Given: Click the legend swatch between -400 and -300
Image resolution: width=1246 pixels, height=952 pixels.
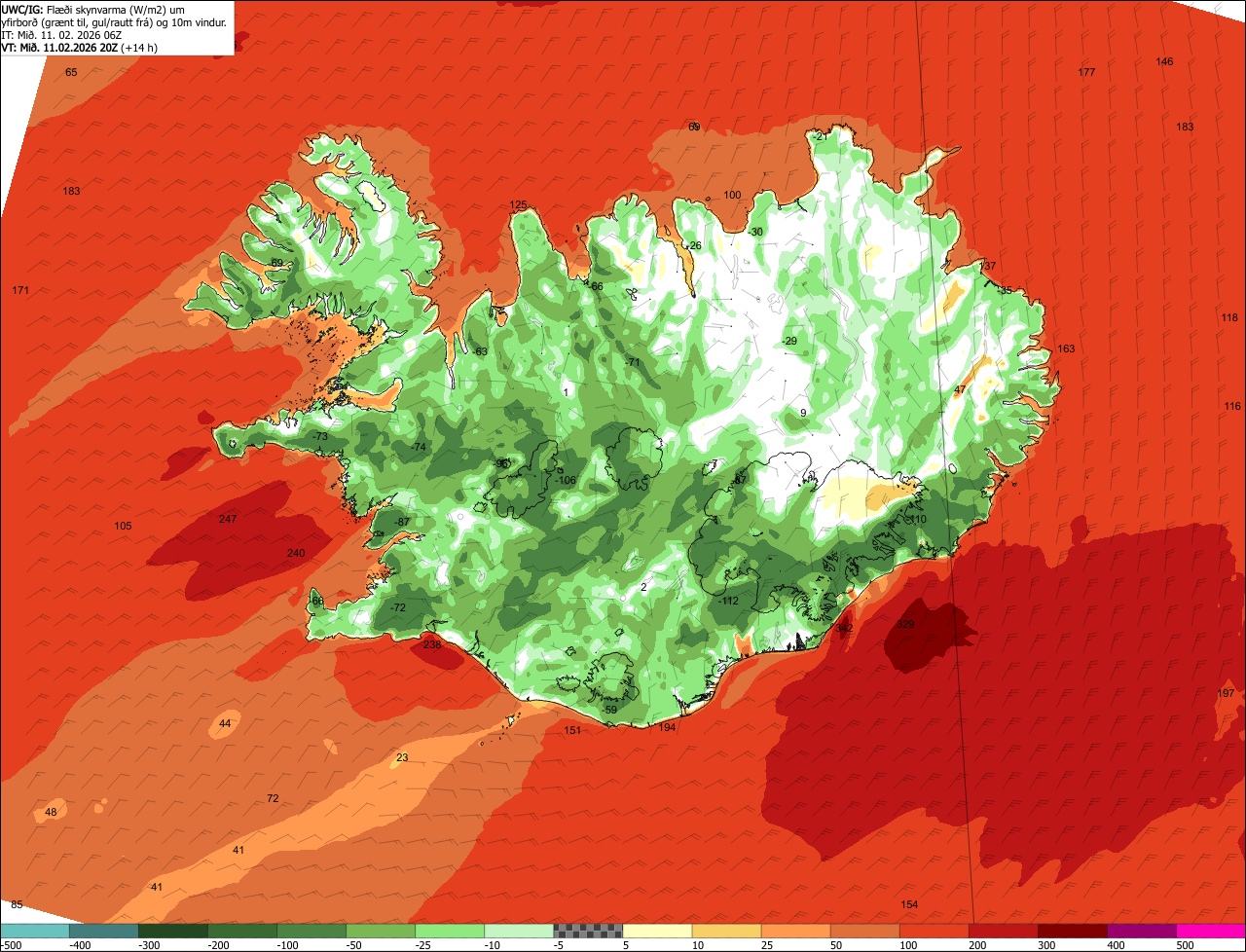Looking at the screenshot, I should tap(104, 931).
